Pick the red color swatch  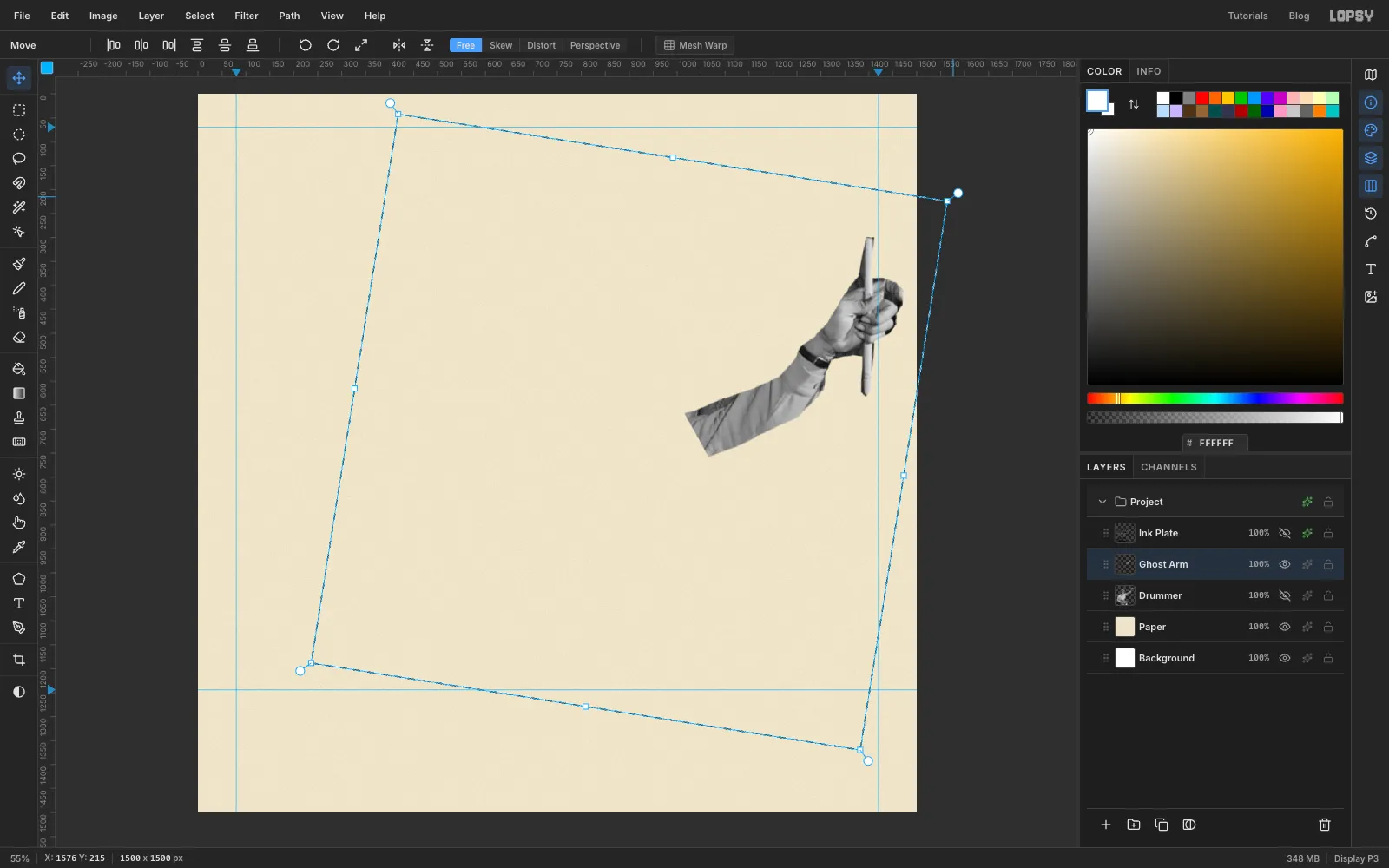(x=1202, y=98)
